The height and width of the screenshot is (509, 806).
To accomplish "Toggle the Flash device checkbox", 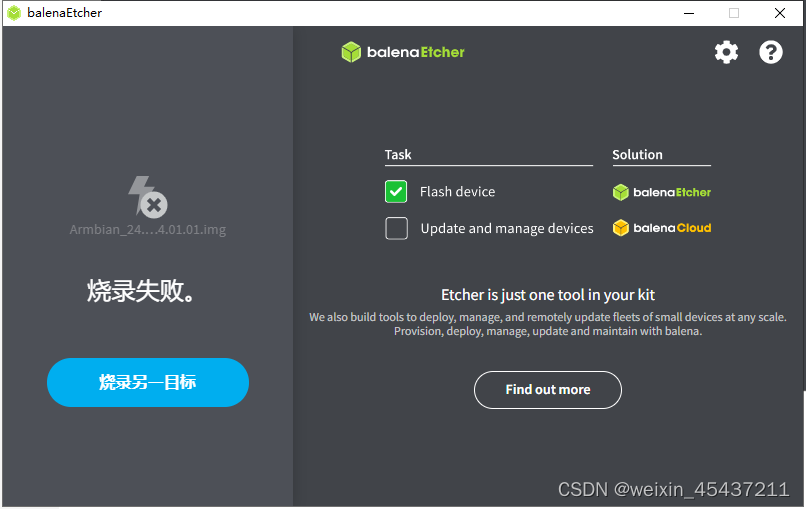I will pyautogui.click(x=396, y=191).
